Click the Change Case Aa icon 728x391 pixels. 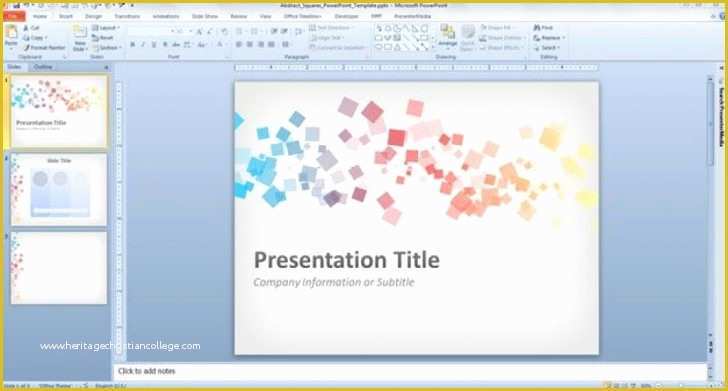click(x=202, y=45)
